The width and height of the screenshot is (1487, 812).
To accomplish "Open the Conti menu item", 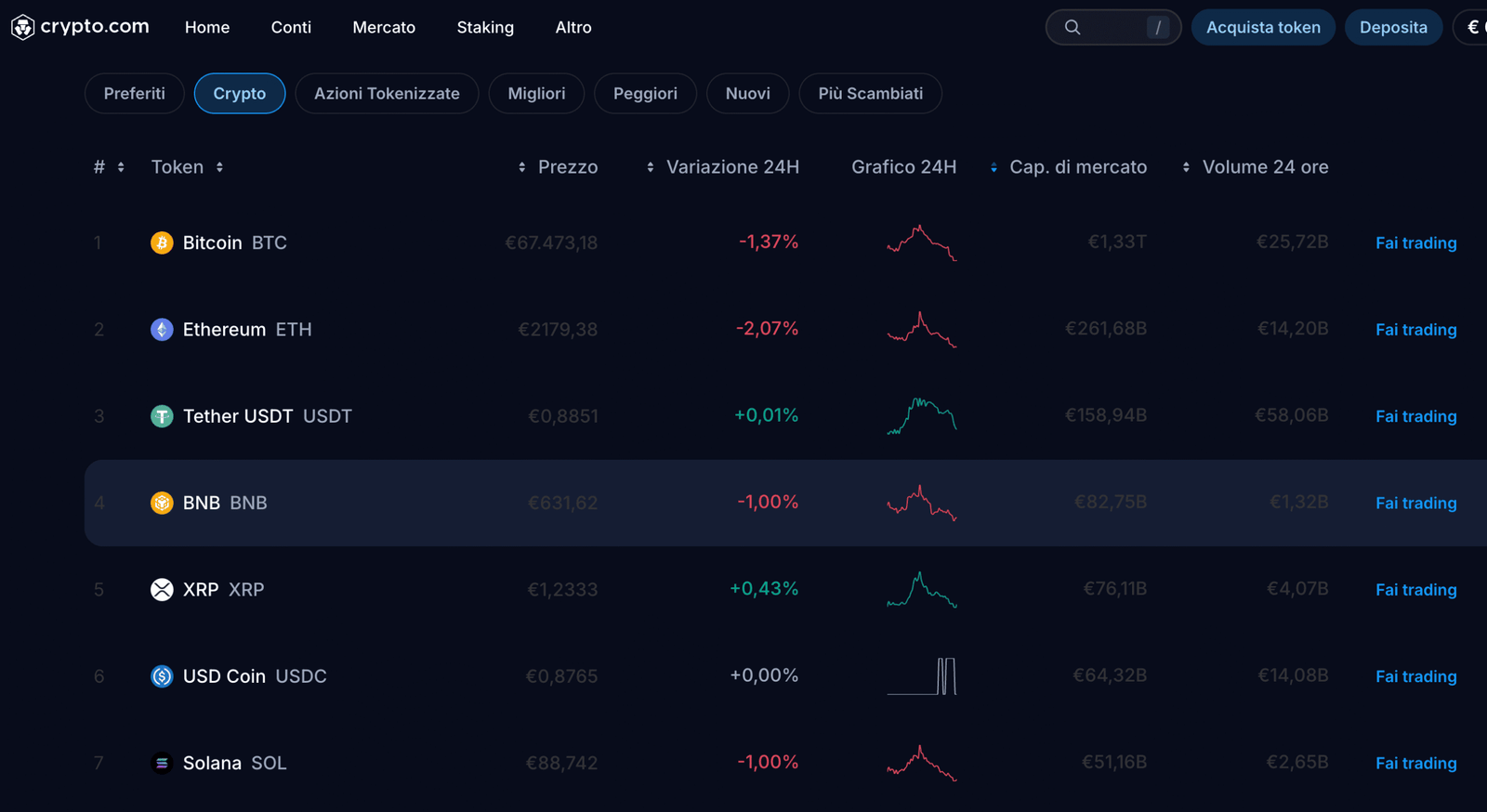I will coord(291,28).
